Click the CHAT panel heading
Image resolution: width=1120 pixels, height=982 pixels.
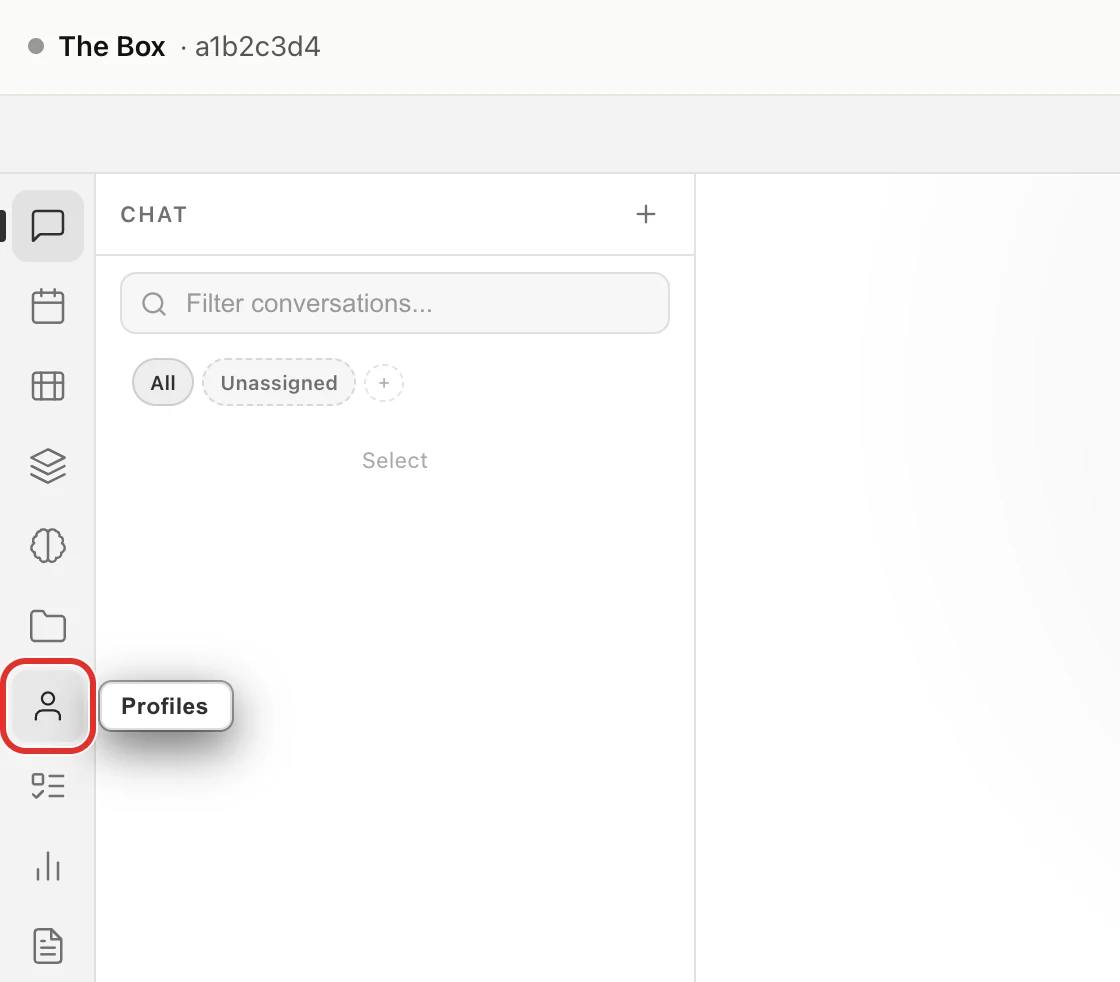[x=154, y=214]
